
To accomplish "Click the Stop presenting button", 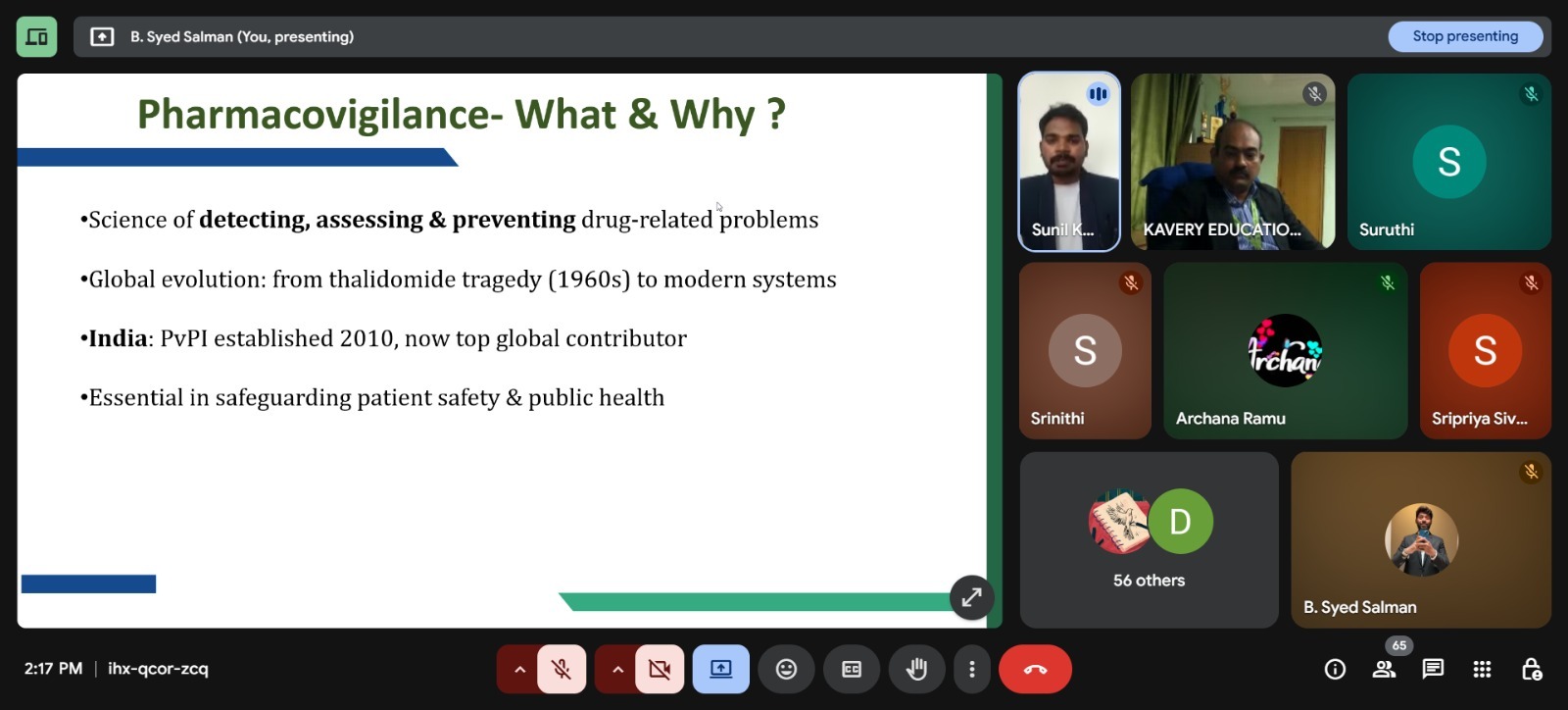I will click(x=1465, y=36).
